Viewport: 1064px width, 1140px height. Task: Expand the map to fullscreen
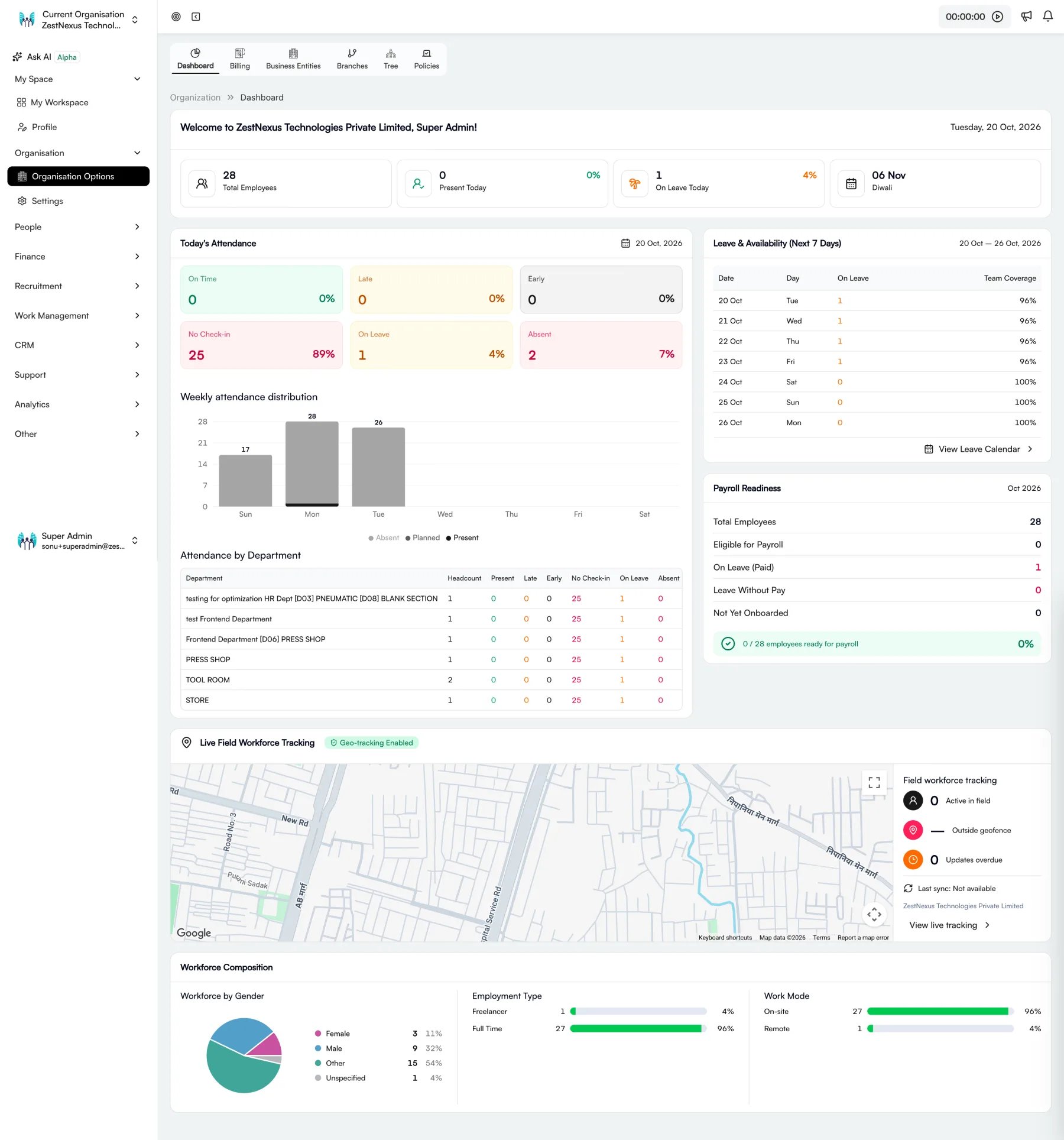coord(874,783)
